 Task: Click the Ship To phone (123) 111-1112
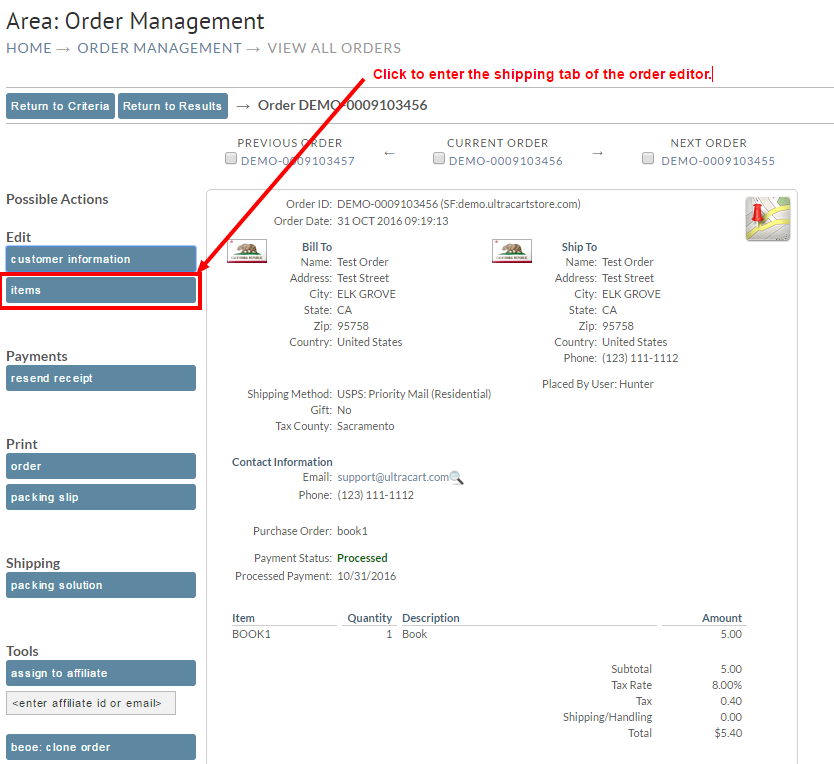pos(640,358)
